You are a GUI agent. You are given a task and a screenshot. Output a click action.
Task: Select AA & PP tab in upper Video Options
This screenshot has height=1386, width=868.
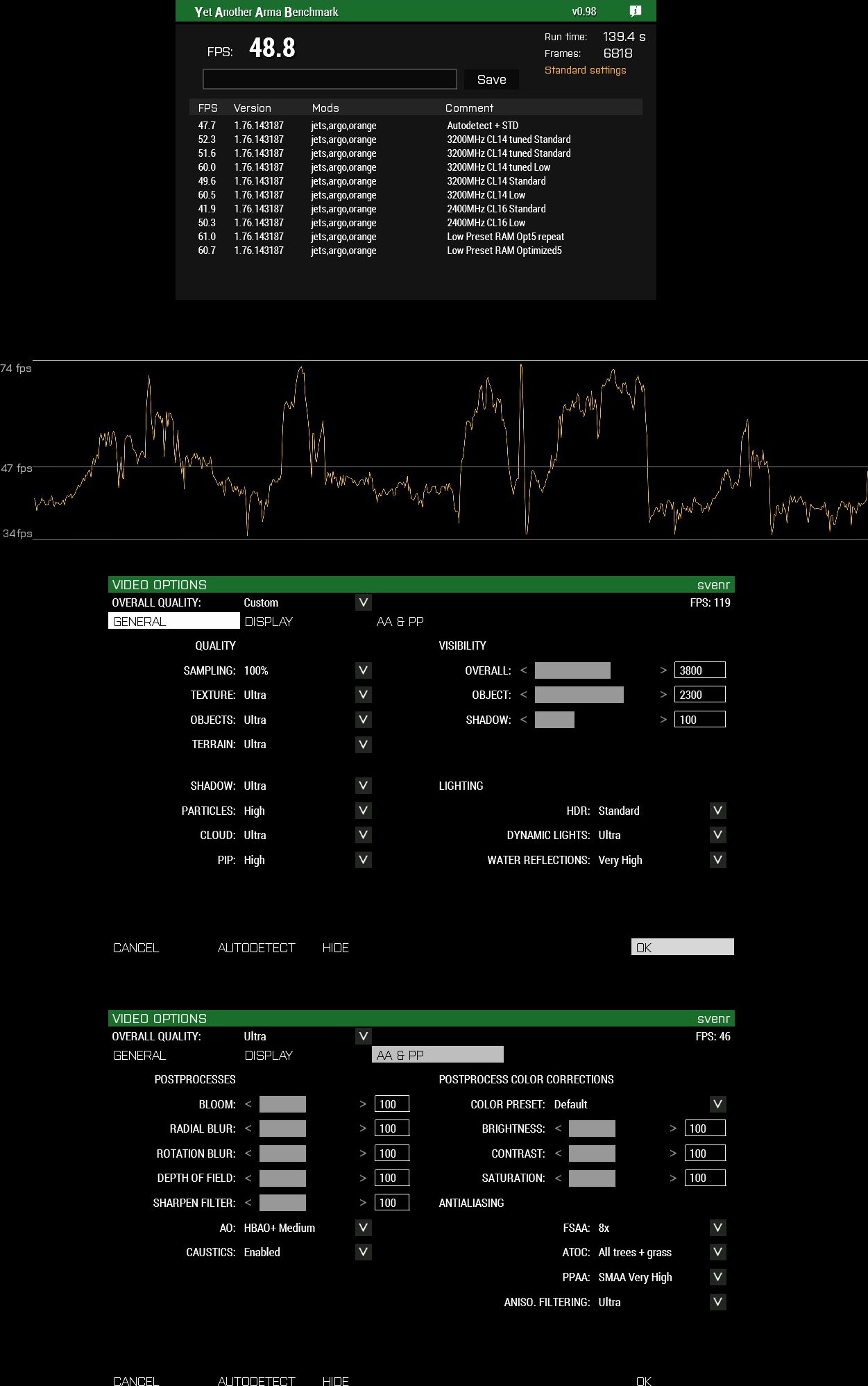[400, 621]
